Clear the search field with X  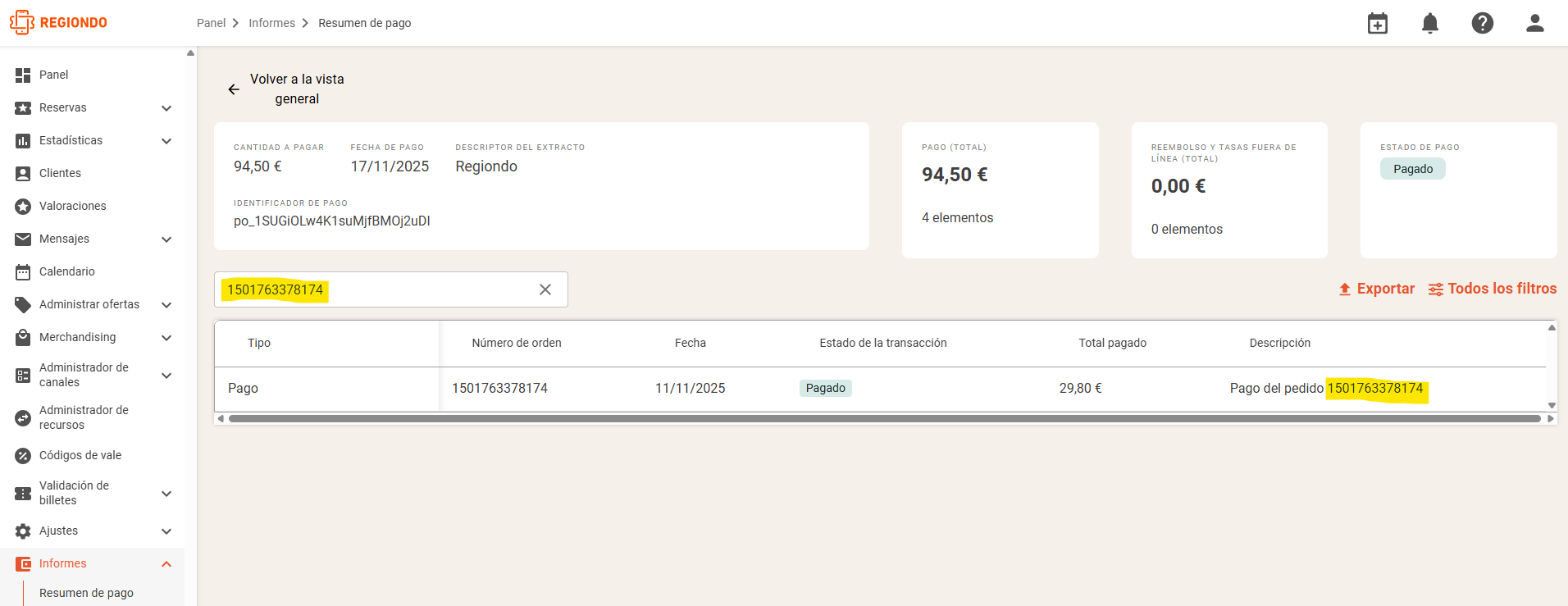pyautogui.click(x=545, y=289)
